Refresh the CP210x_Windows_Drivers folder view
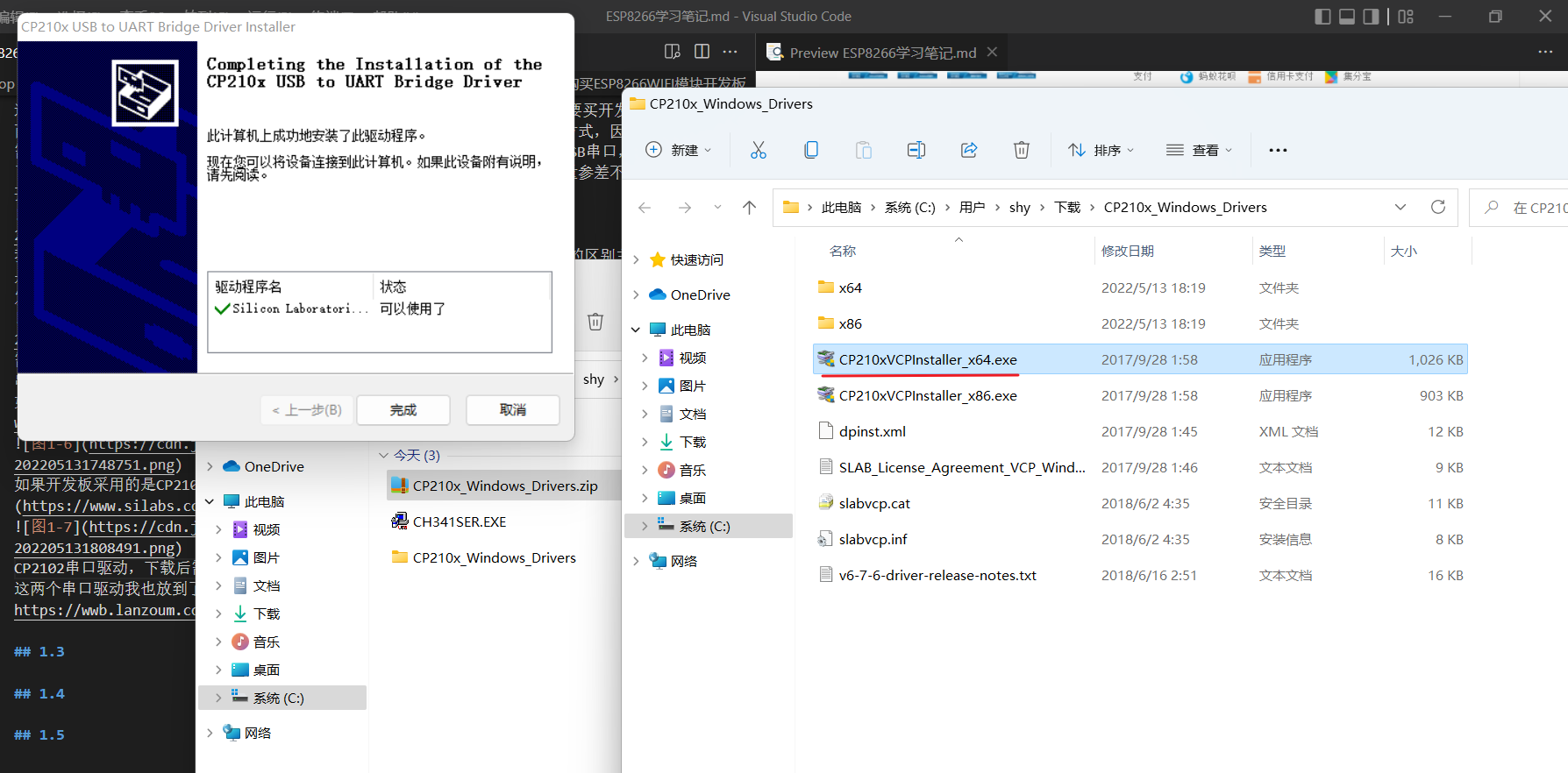Viewport: 1568px width, 773px height. [x=1438, y=207]
